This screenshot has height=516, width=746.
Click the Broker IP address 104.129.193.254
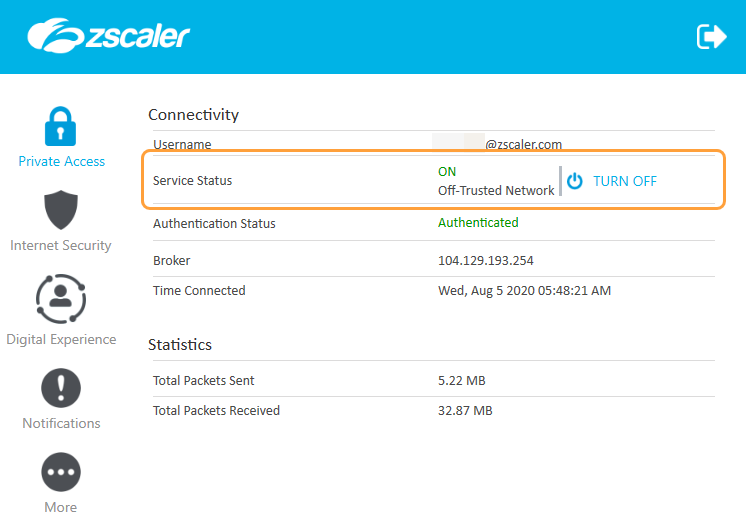click(484, 260)
